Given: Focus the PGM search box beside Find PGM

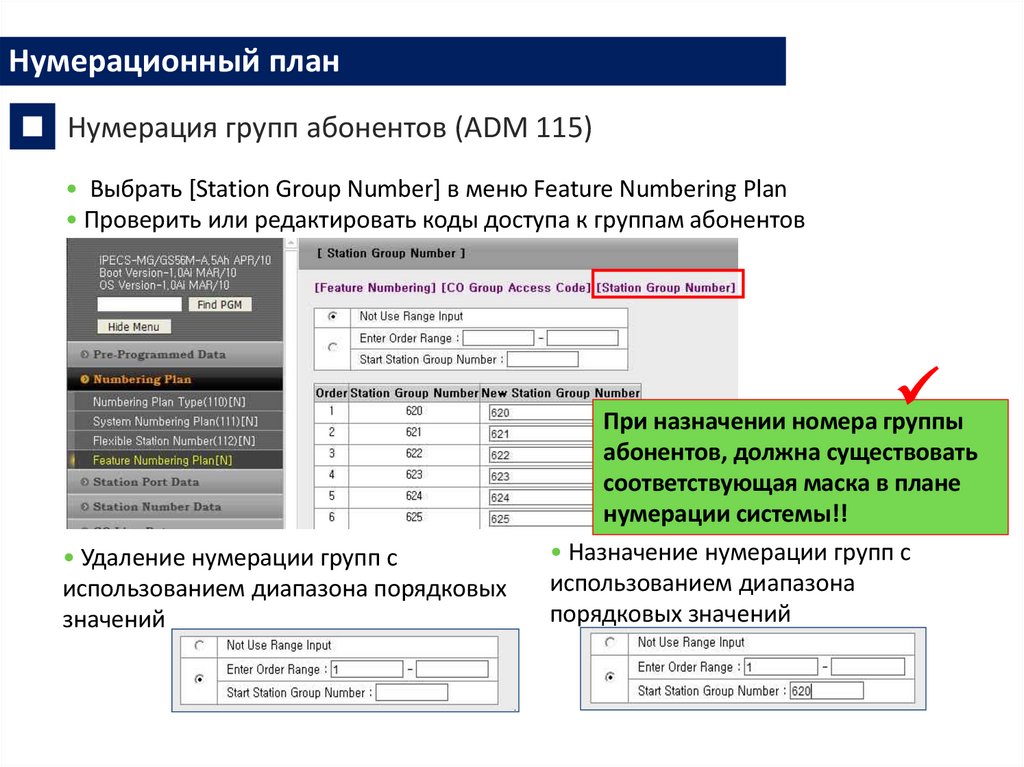Looking at the screenshot, I should [x=140, y=304].
